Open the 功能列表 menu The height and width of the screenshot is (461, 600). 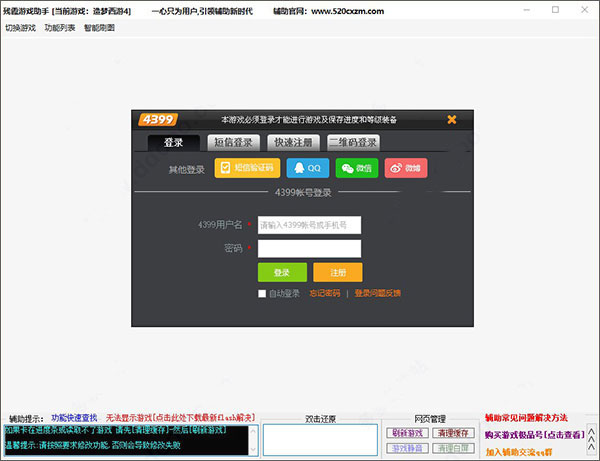(x=60, y=28)
